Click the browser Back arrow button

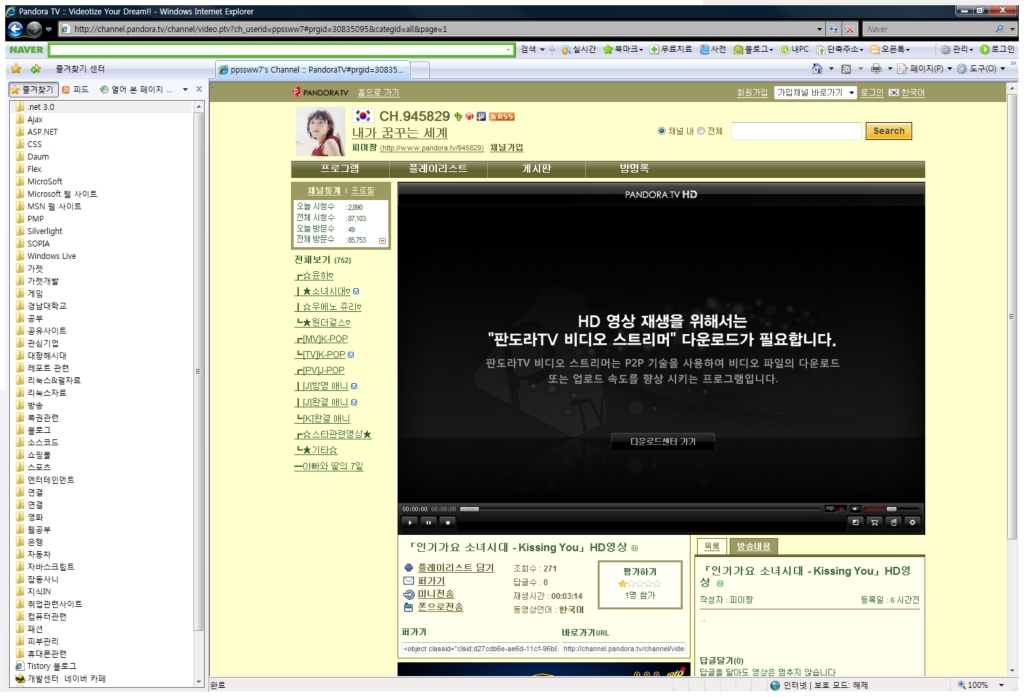(15, 29)
